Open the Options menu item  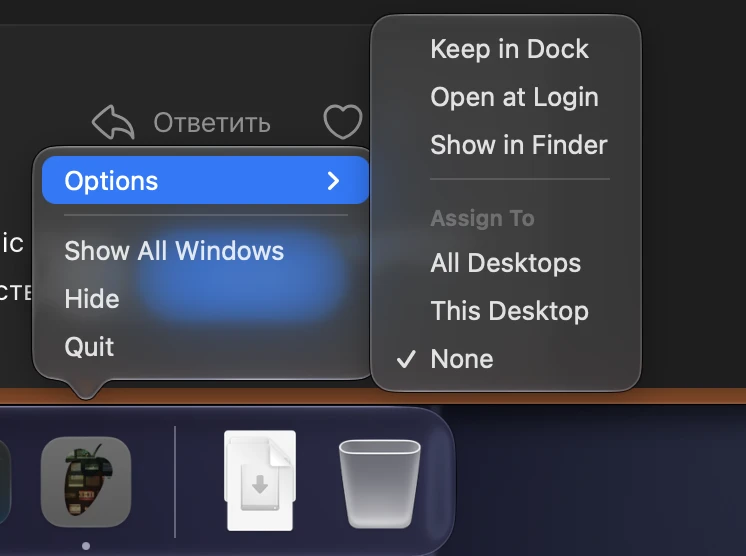point(206,180)
